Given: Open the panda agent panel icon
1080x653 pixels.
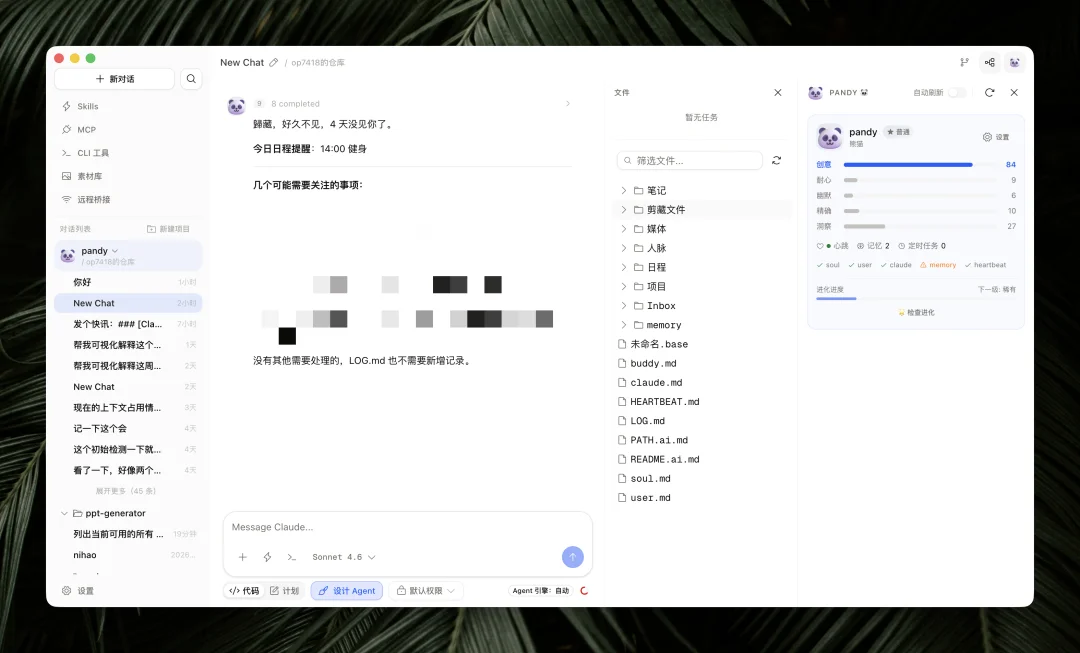Looking at the screenshot, I should (1014, 62).
